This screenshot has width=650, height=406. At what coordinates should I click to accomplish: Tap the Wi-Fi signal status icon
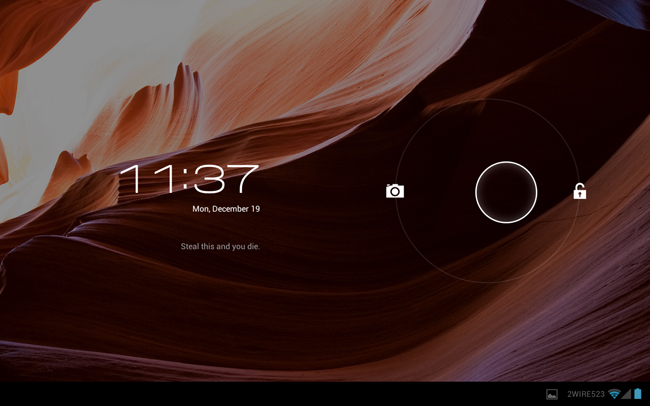point(614,395)
